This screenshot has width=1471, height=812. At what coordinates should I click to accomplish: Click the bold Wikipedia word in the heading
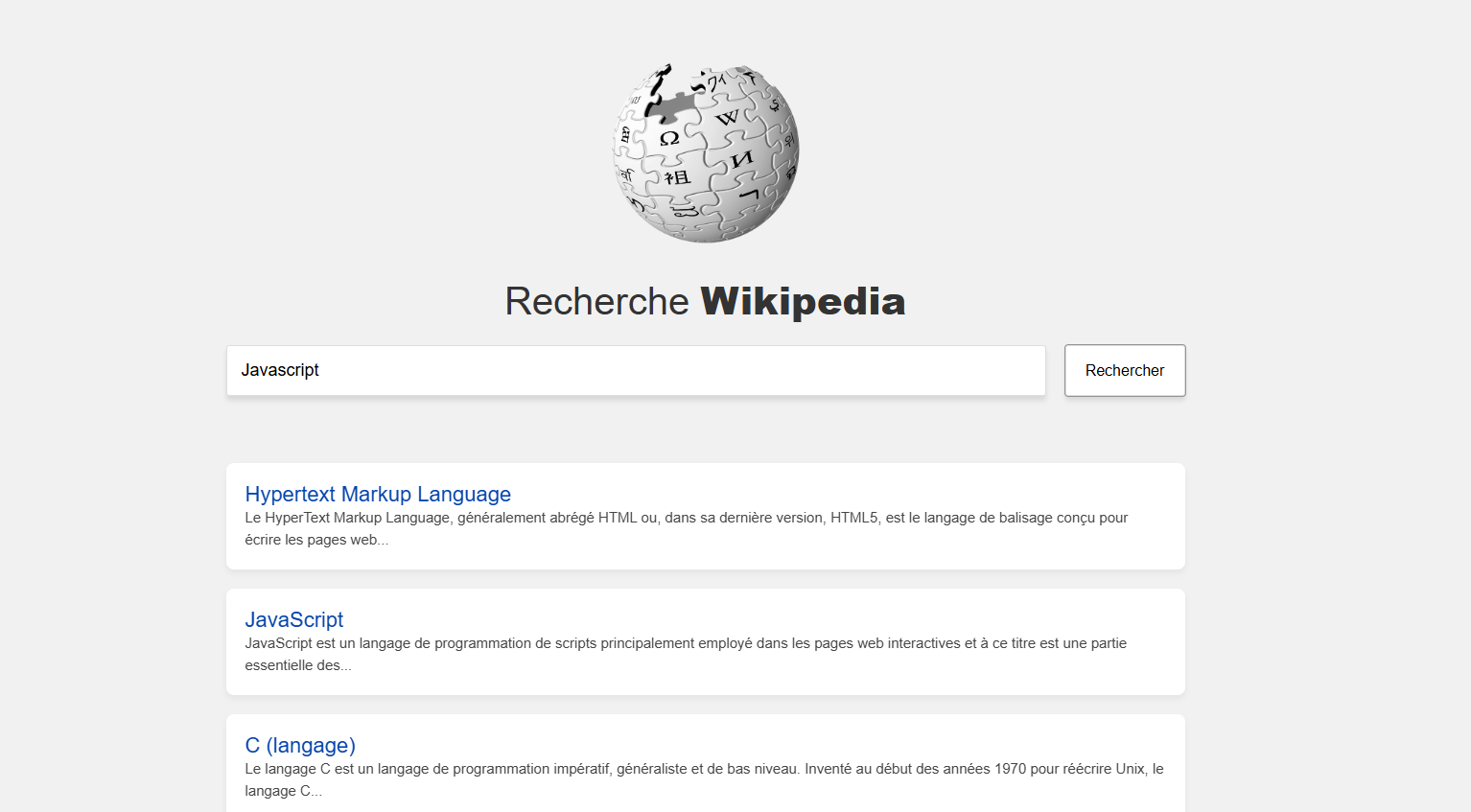click(x=803, y=301)
